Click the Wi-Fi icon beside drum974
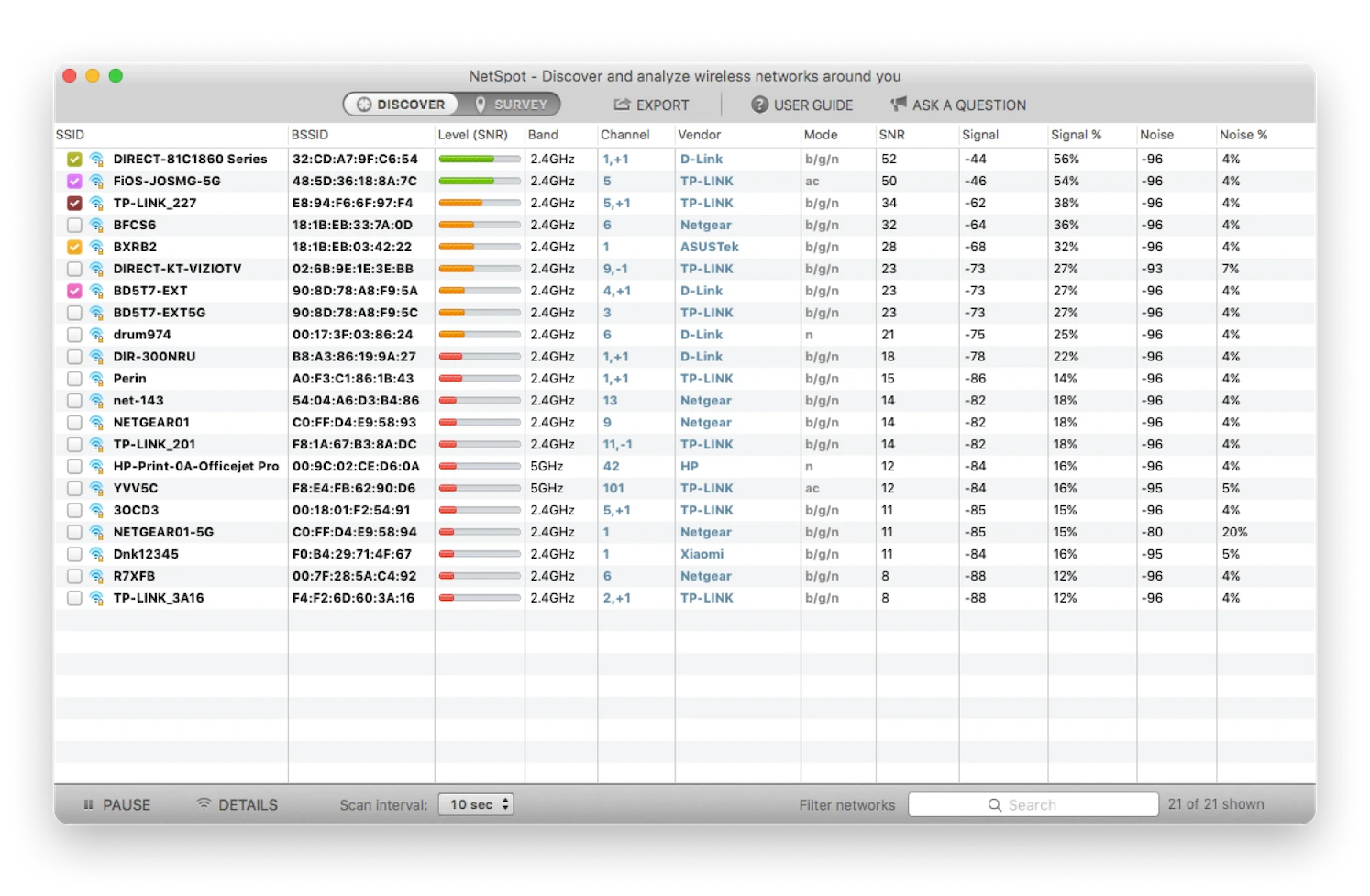The width and height of the screenshot is (1370, 896). [96, 336]
